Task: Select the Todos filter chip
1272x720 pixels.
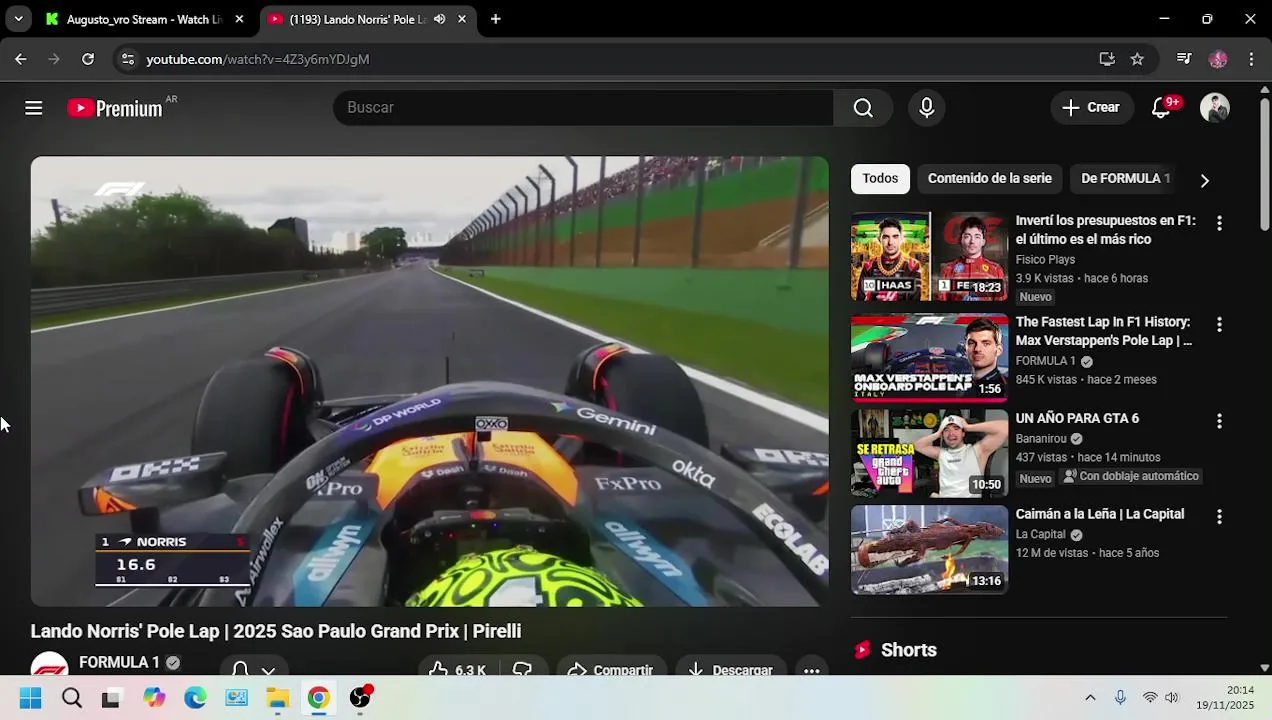Action: coord(880,179)
